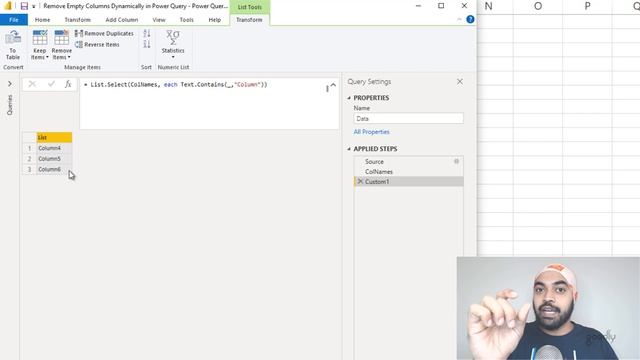Screen dimensions: 640x360
Task: Collapse the ribbon with caret icon
Action: coord(459,19)
